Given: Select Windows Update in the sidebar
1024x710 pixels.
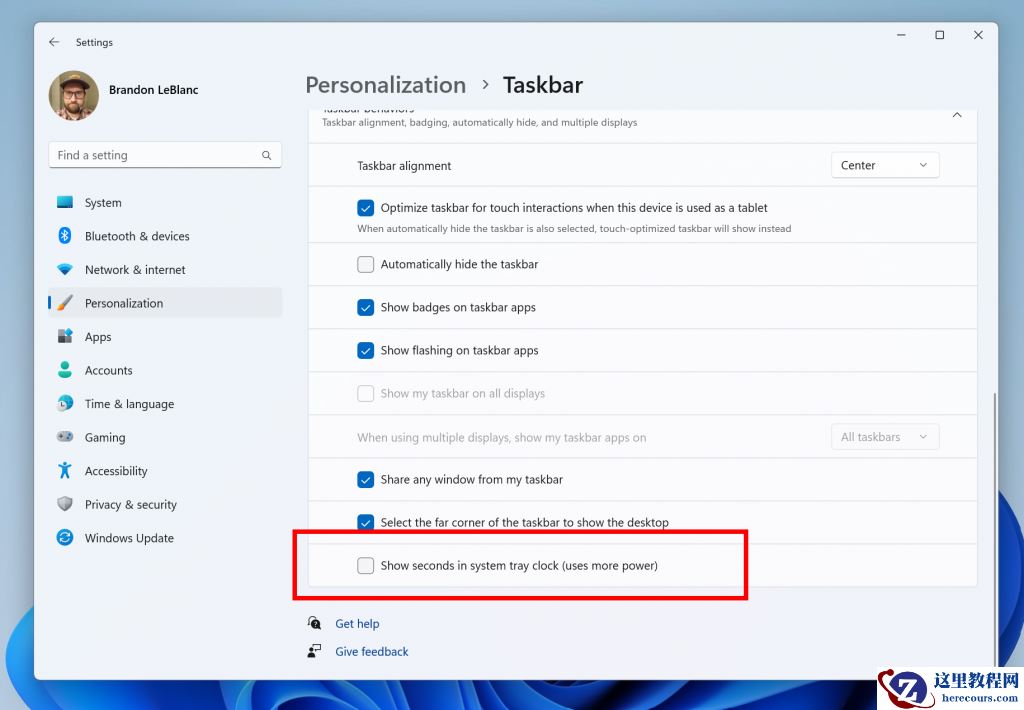Looking at the screenshot, I should [128, 538].
